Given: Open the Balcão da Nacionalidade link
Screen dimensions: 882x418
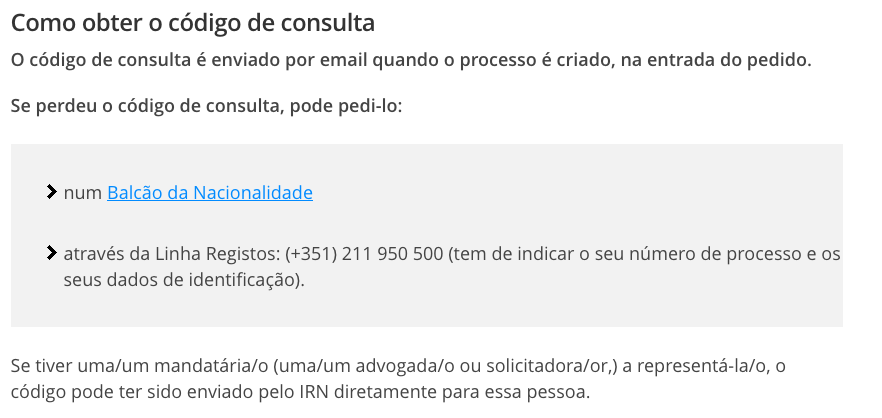Looking at the screenshot, I should 210,193.
